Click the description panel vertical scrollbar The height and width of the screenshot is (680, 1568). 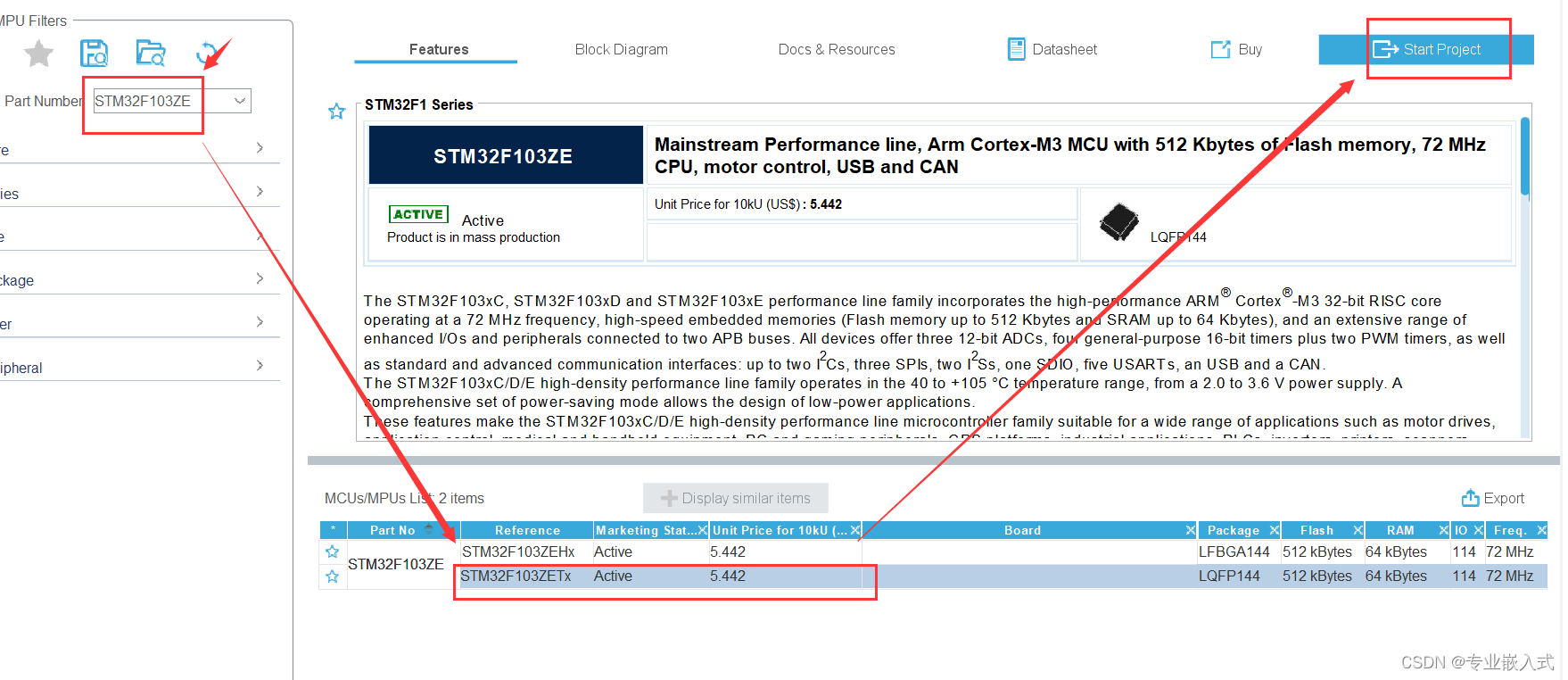[1525, 156]
